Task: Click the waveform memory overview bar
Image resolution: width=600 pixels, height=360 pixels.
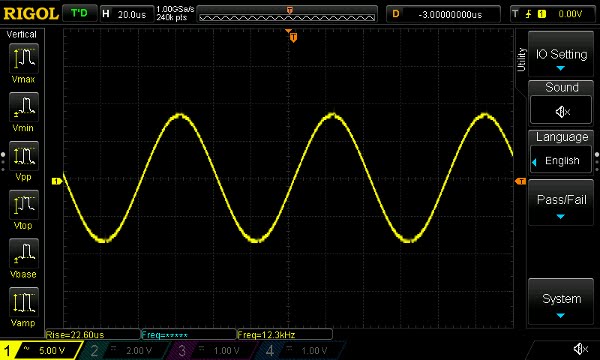Action: coord(287,15)
